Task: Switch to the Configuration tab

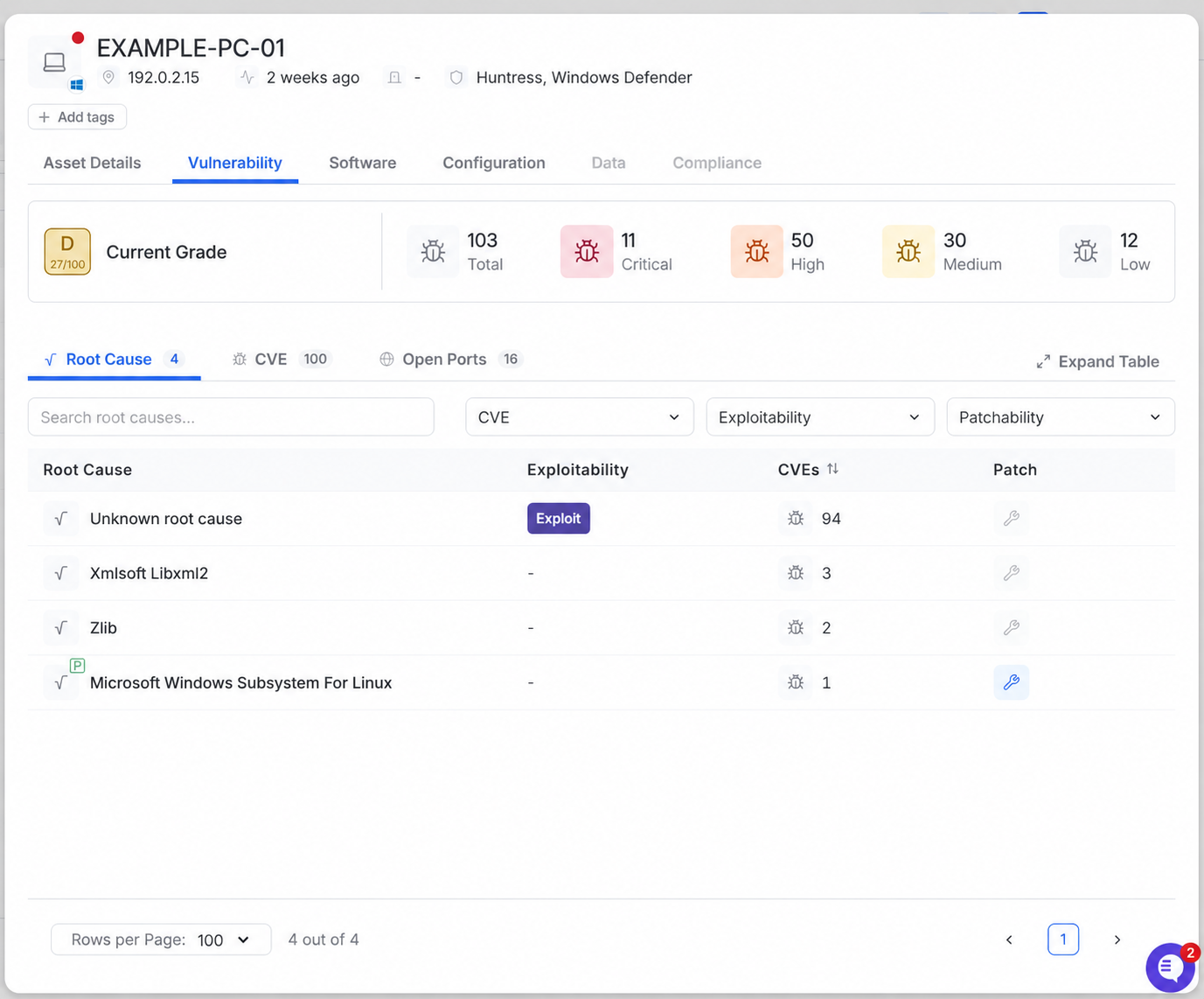Action: (x=493, y=163)
